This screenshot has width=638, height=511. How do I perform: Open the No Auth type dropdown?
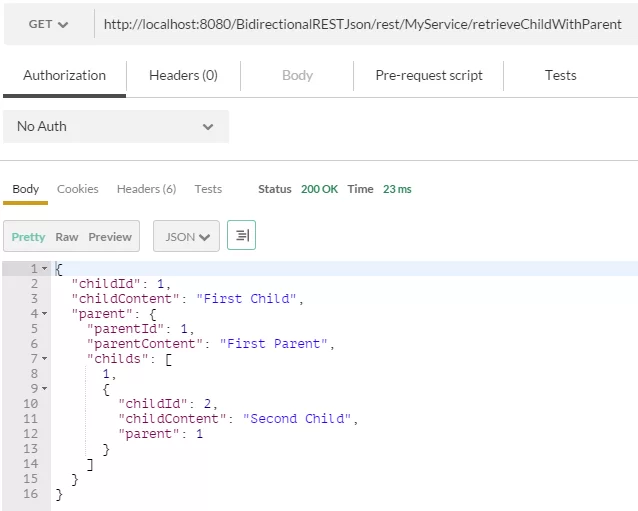click(116, 127)
